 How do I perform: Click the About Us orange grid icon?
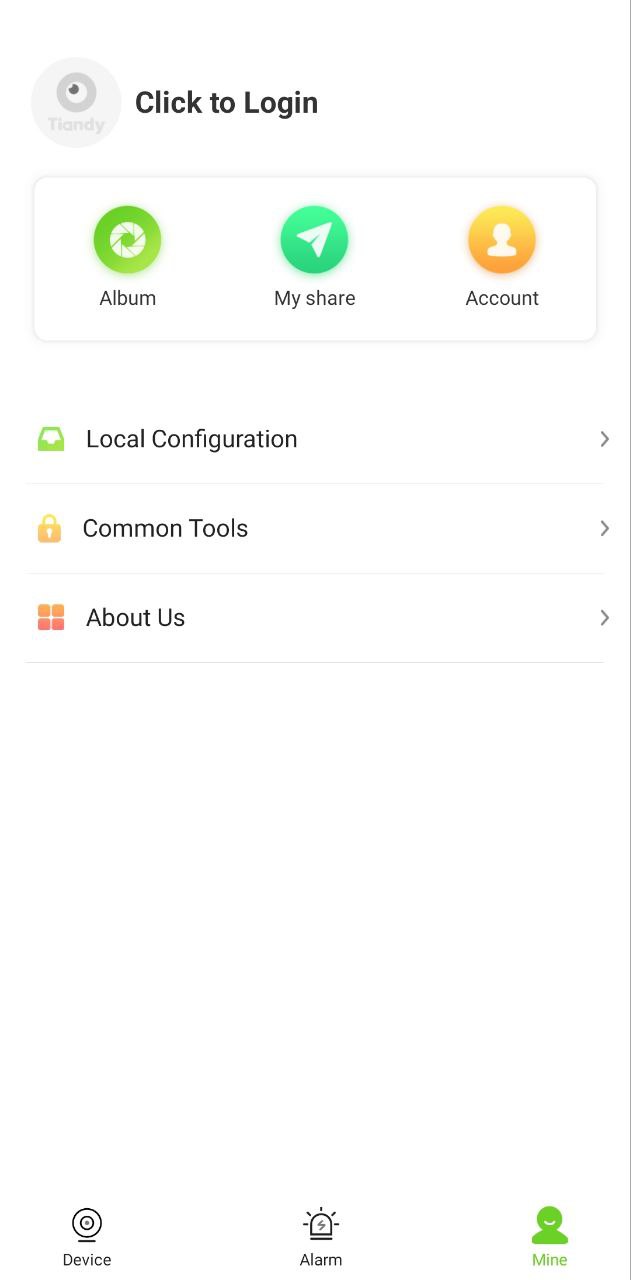coord(51,617)
